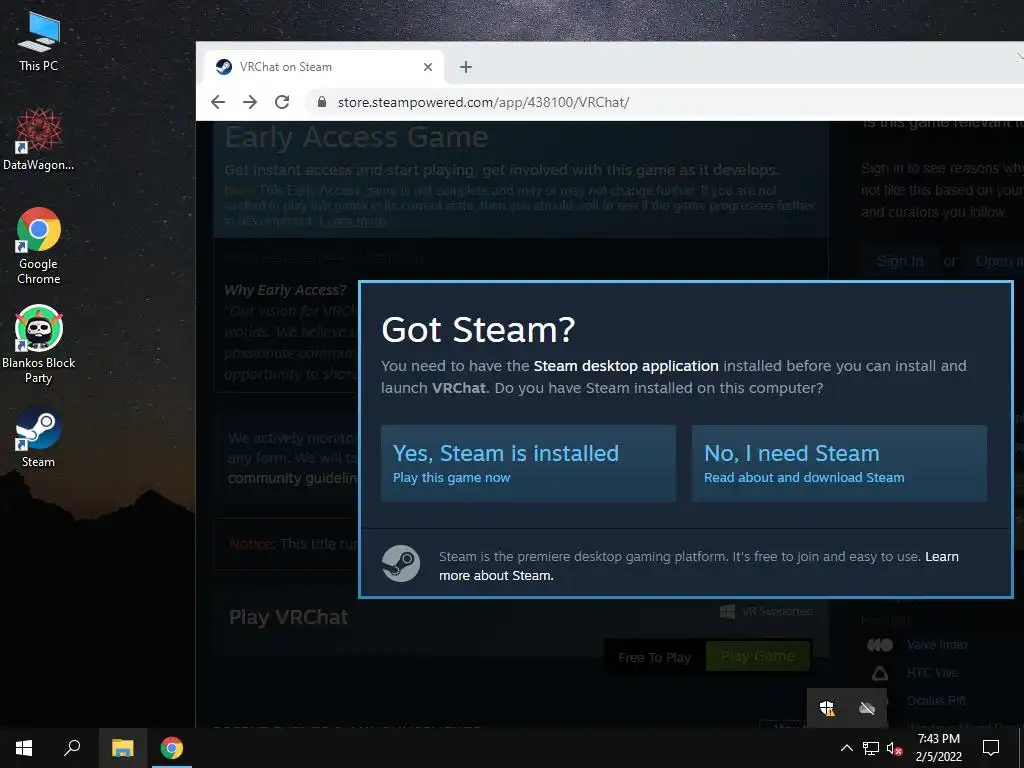Open File Explorer from the taskbar
Screen dimensions: 1024x768
(x=122, y=748)
